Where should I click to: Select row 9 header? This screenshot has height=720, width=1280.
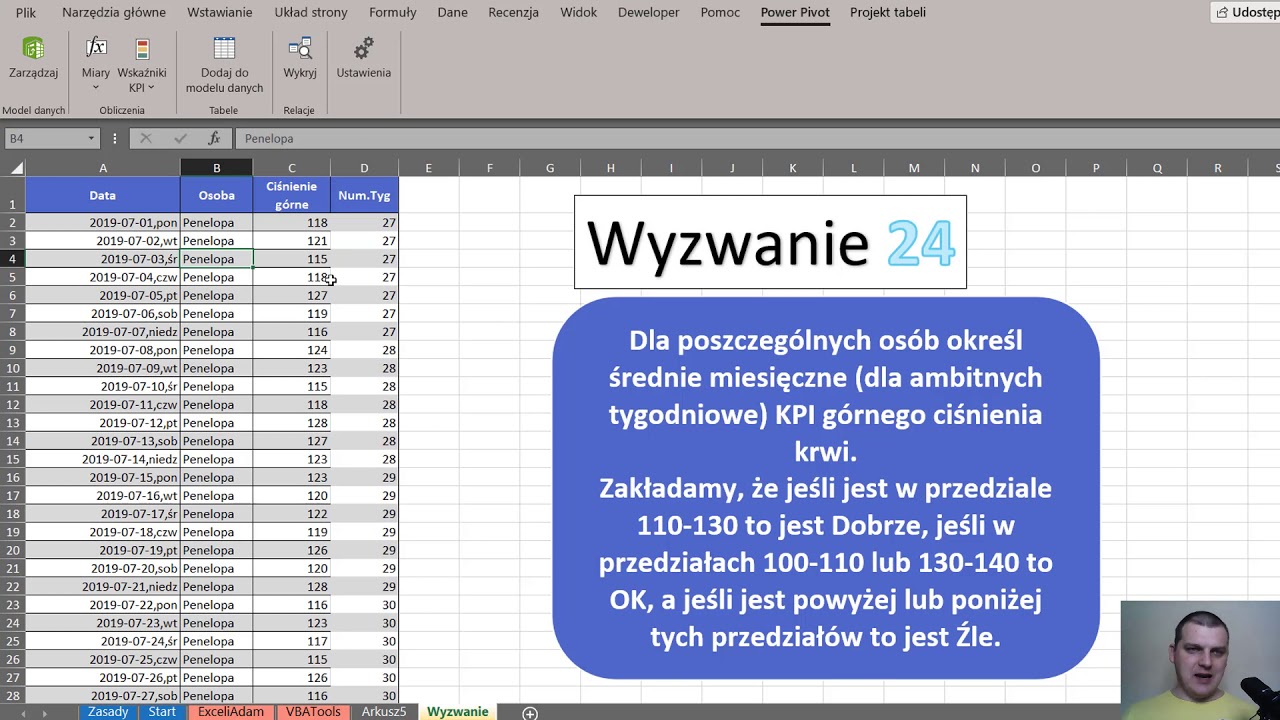pos(12,350)
